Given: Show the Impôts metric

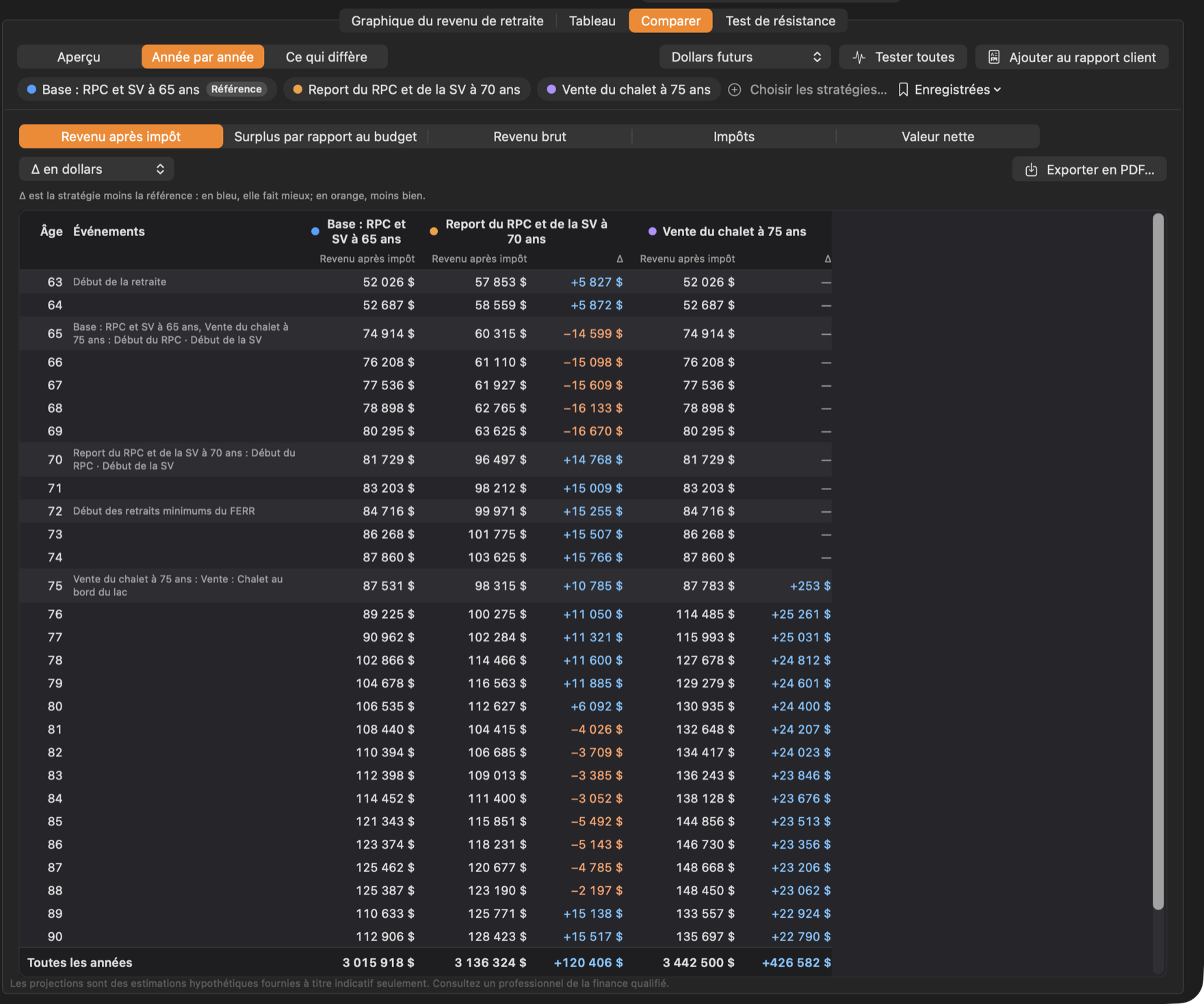Looking at the screenshot, I should 734,136.
